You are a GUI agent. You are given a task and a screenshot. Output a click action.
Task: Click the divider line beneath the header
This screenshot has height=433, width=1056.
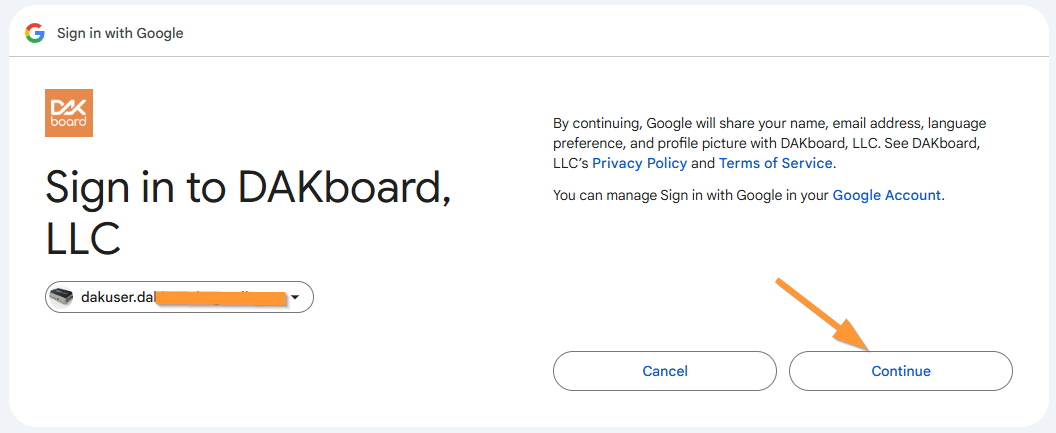528,57
